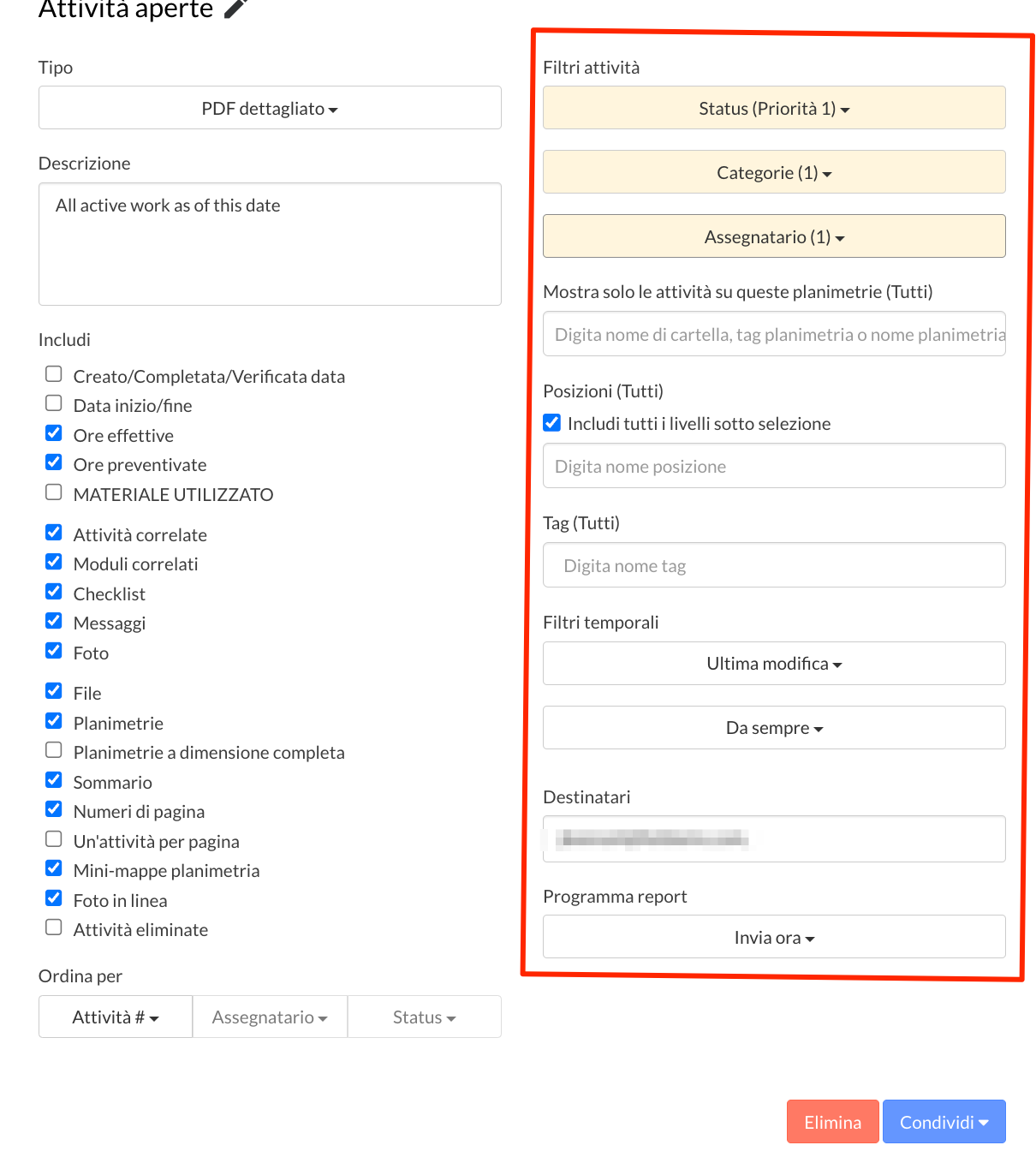Click the pencil edit icon beside title
Screen dimensions: 1036x1163
(235, 8)
